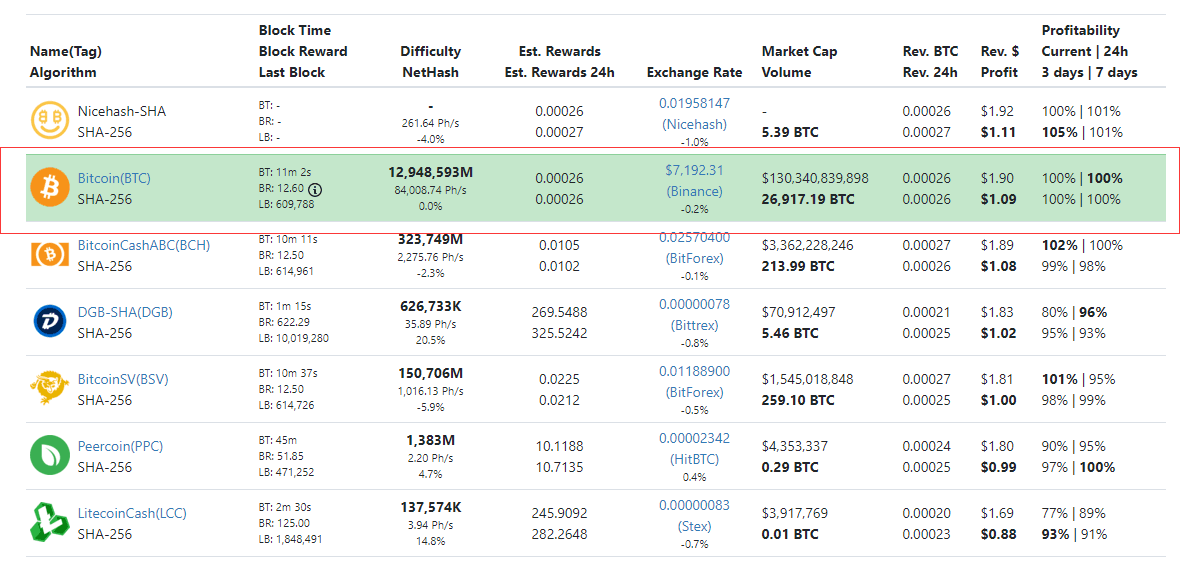Click the Bitcoin block reward info icon
Viewport: 1180px width, 572px height.
click(315, 189)
